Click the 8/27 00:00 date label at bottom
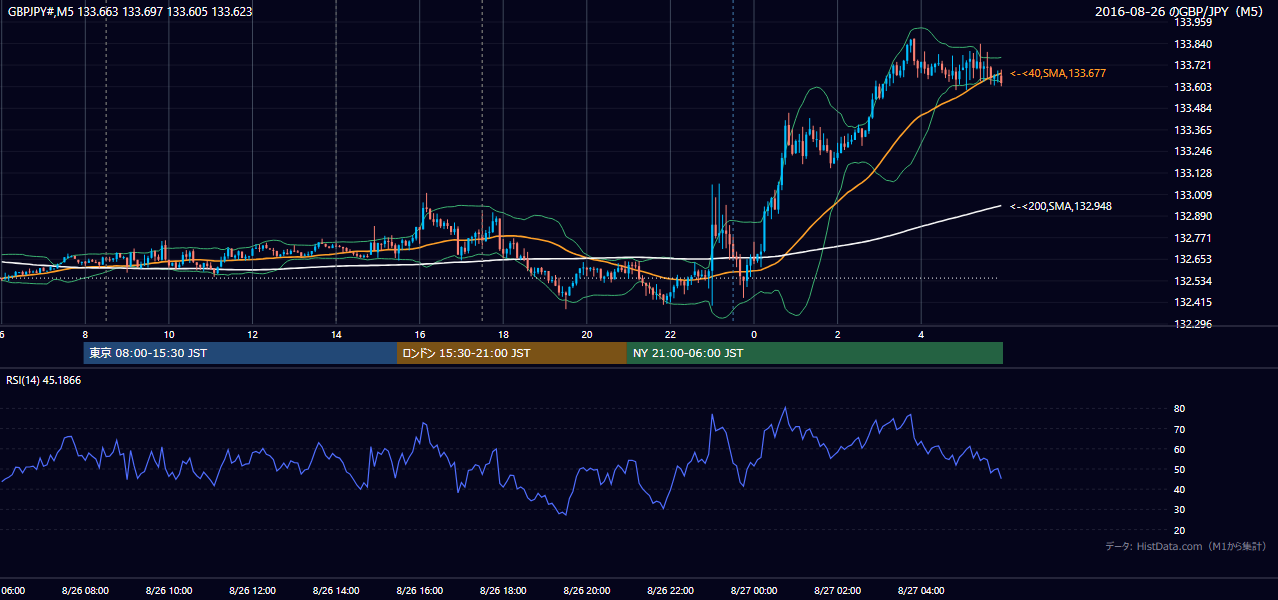This screenshot has width=1278, height=600. coord(754,591)
